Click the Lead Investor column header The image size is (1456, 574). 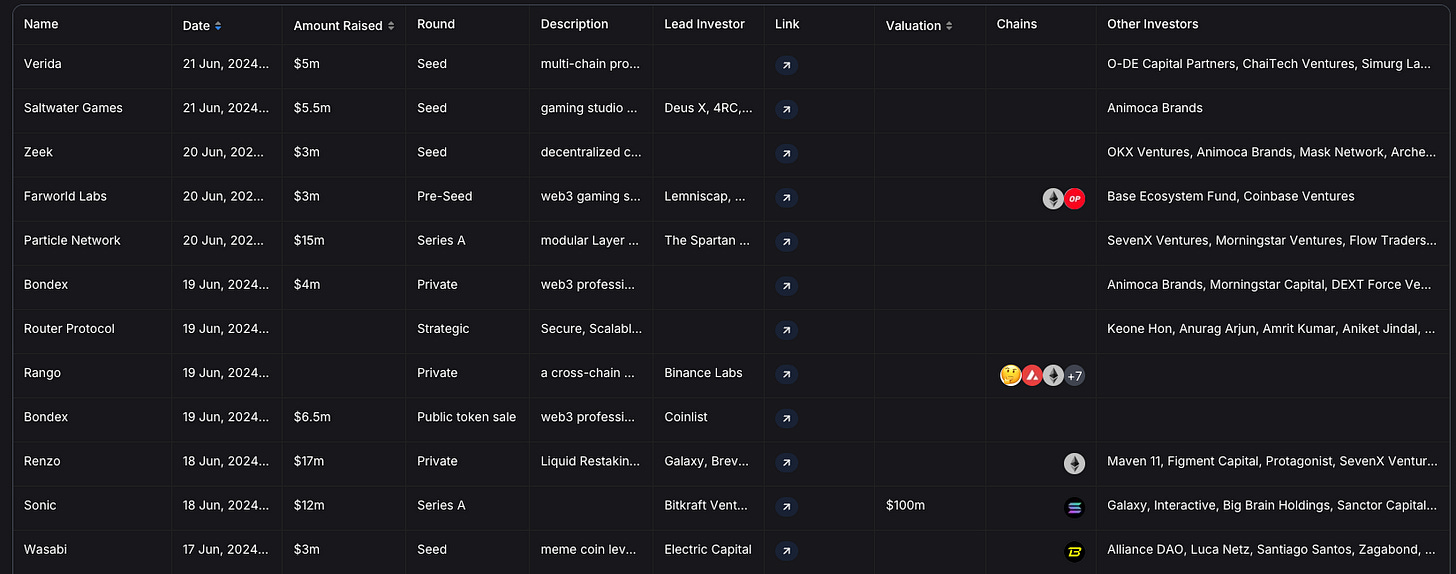coord(705,24)
